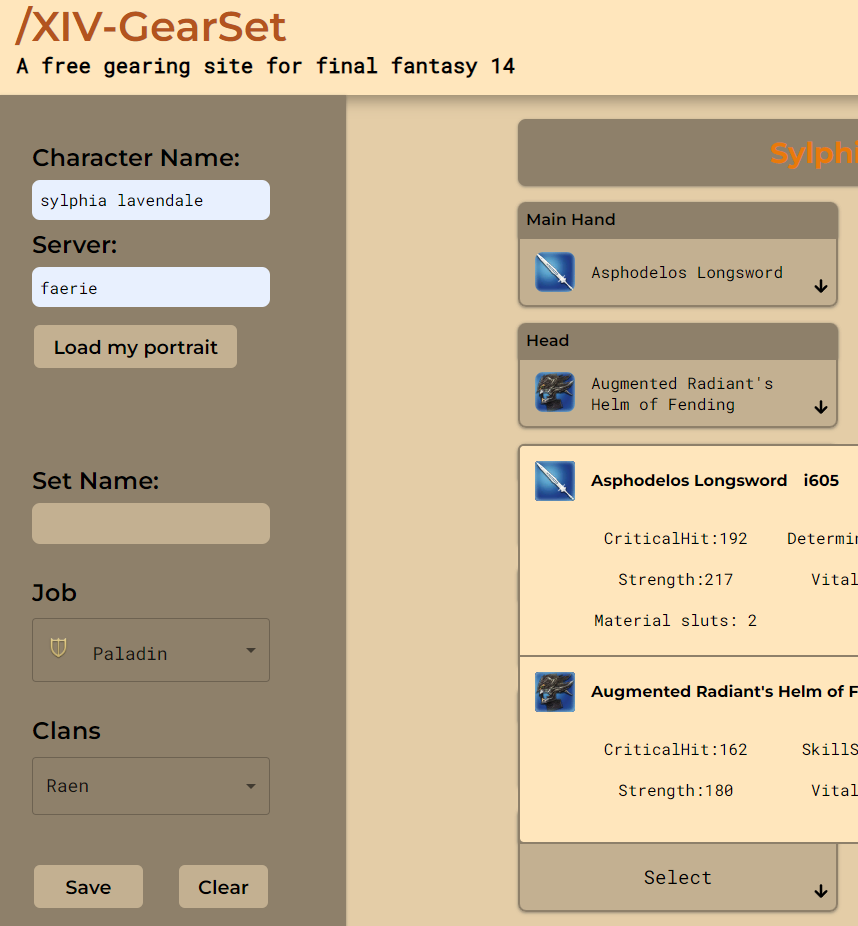Save the gear set
Image resolution: width=858 pixels, height=926 pixels.
click(88, 886)
